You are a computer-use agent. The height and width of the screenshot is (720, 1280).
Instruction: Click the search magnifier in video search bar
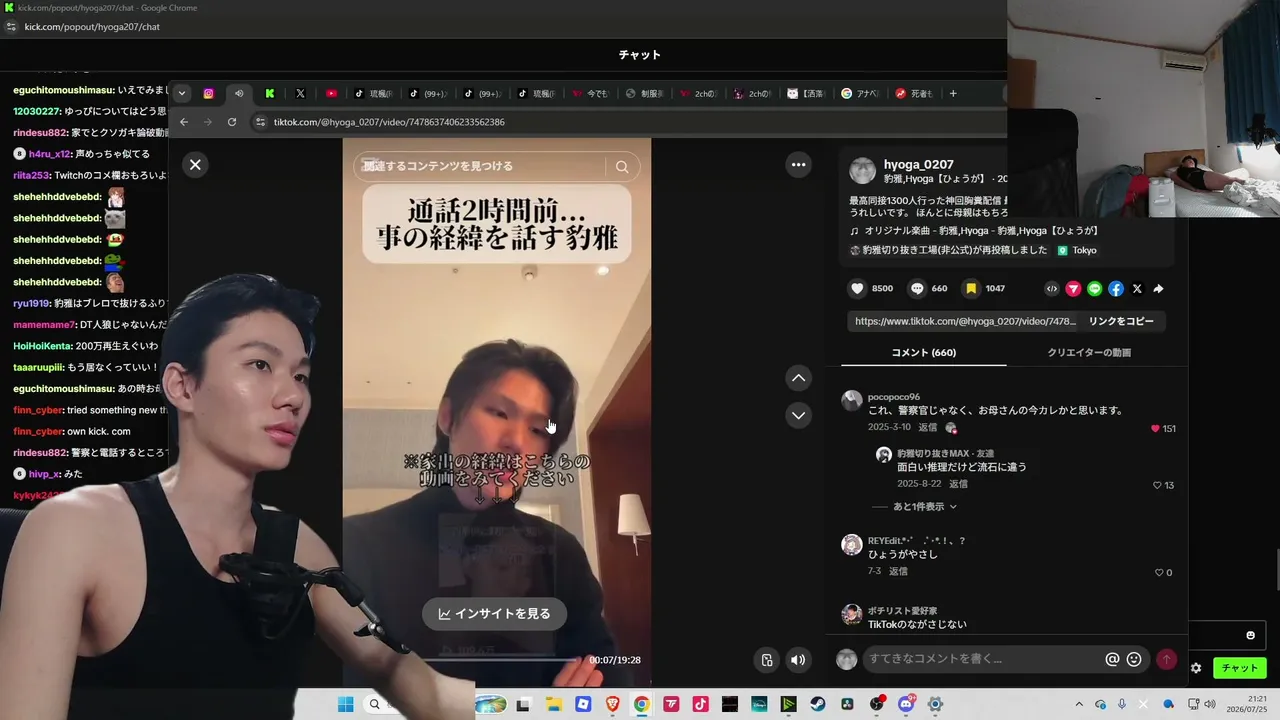622,167
